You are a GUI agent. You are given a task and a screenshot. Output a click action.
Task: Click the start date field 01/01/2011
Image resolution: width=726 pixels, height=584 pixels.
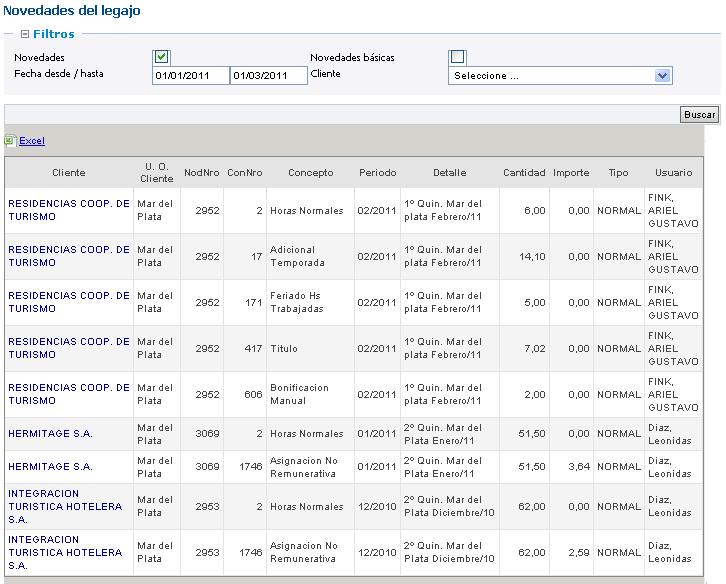tap(190, 76)
